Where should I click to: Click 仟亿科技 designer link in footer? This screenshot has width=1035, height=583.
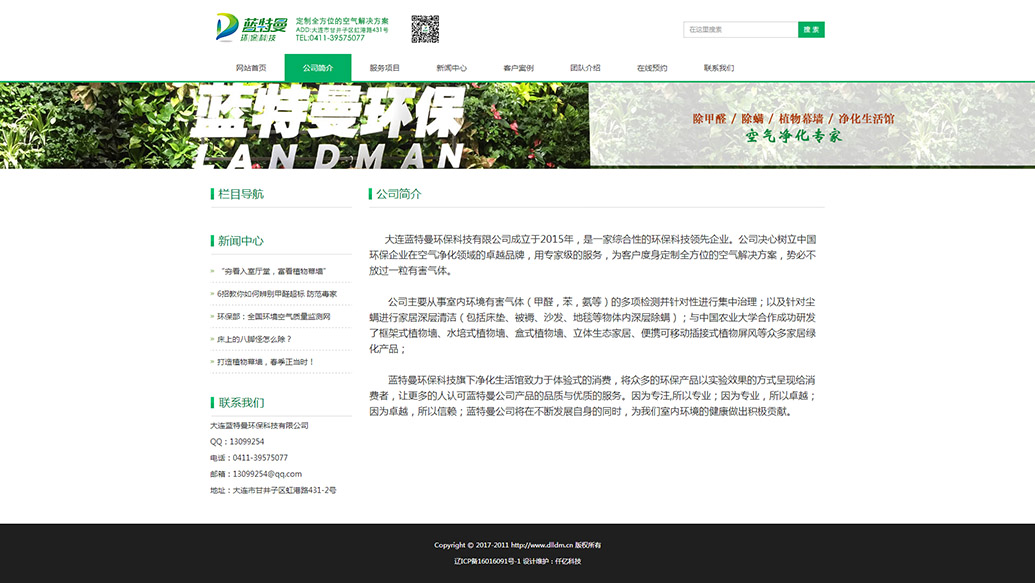click(x=568, y=561)
